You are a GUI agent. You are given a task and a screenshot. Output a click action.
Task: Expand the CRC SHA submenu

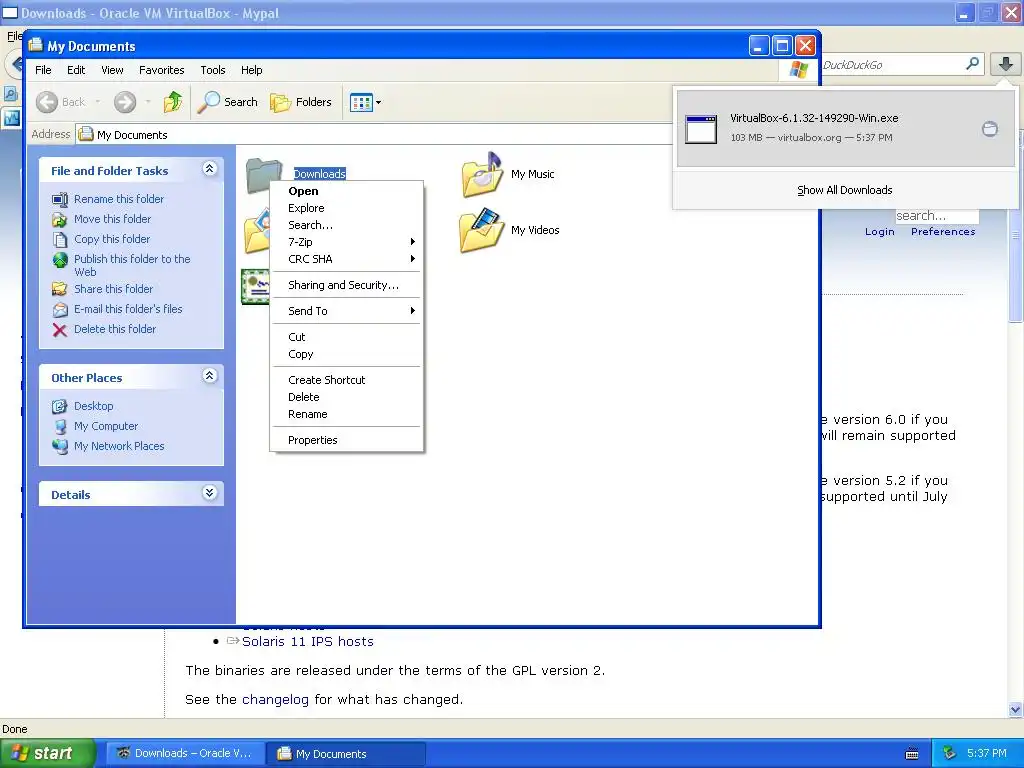pyautogui.click(x=347, y=259)
